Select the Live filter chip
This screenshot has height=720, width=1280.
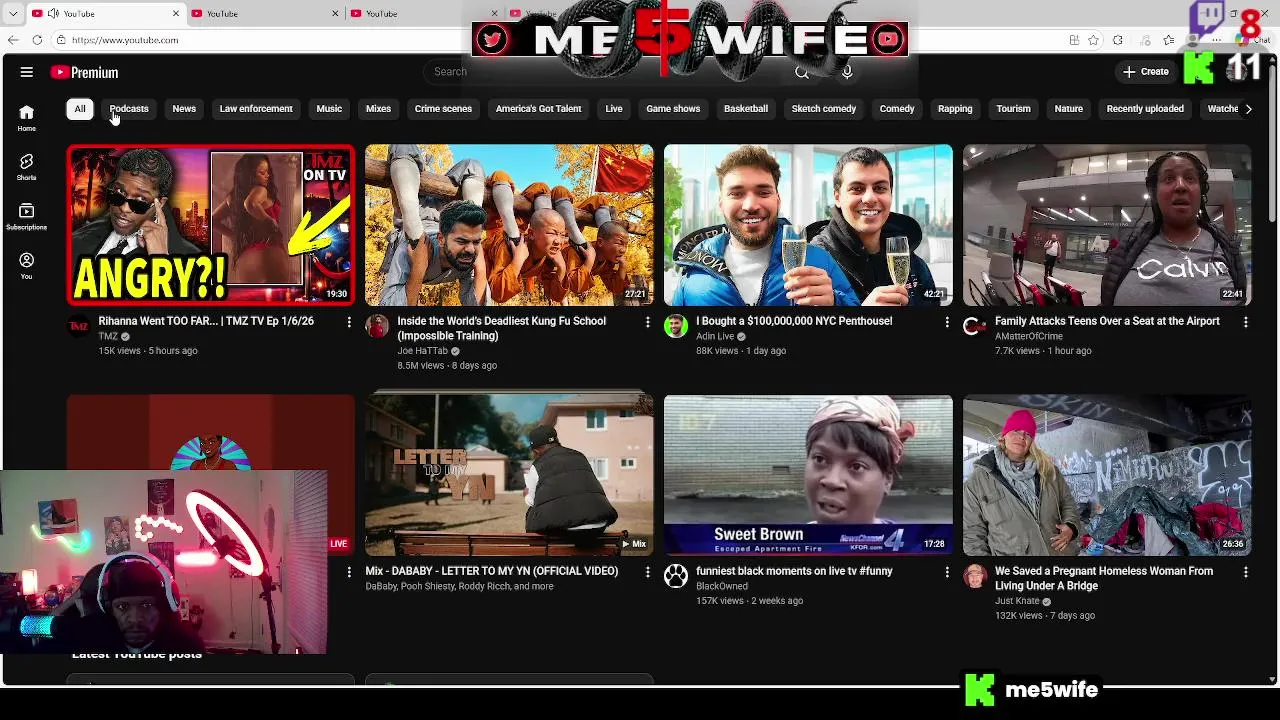click(x=614, y=109)
